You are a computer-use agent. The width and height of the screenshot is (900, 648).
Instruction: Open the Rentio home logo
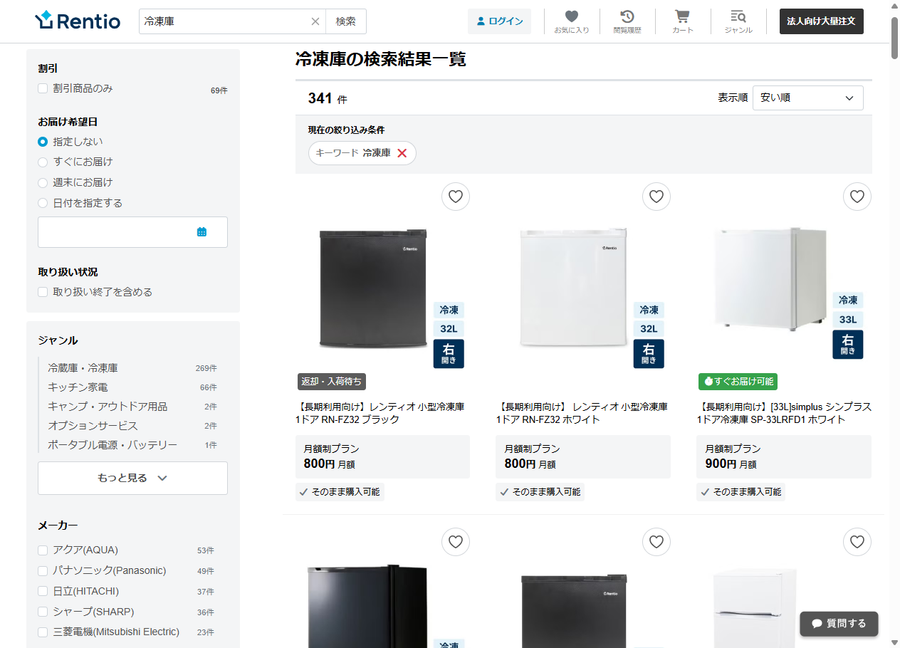tap(77, 21)
